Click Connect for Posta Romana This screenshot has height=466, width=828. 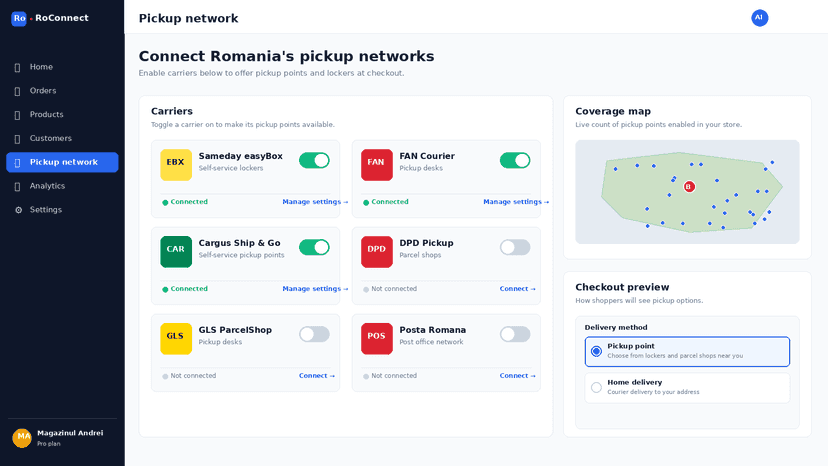[x=518, y=376]
